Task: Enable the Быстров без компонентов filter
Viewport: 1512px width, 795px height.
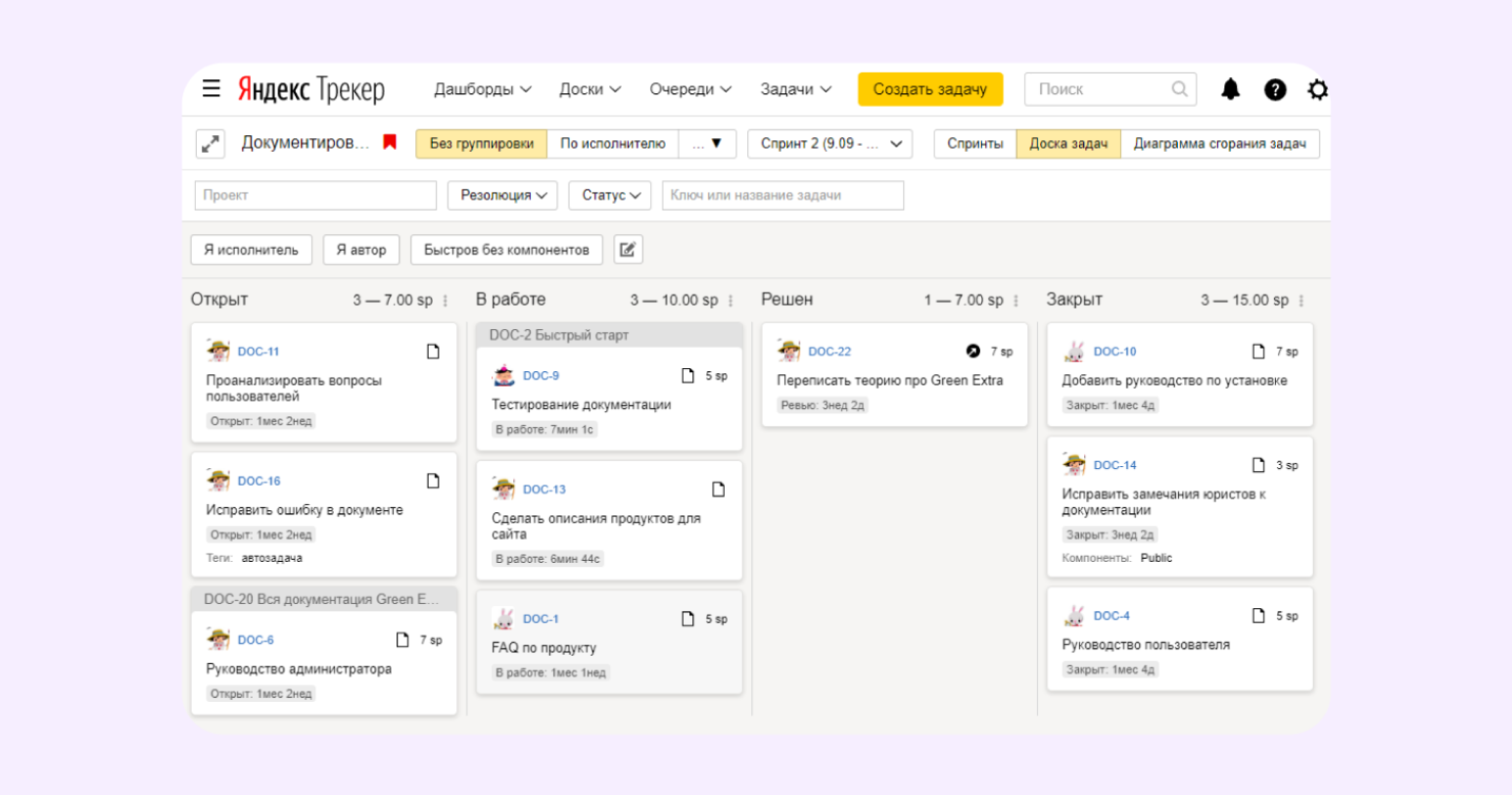Action: [506, 250]
